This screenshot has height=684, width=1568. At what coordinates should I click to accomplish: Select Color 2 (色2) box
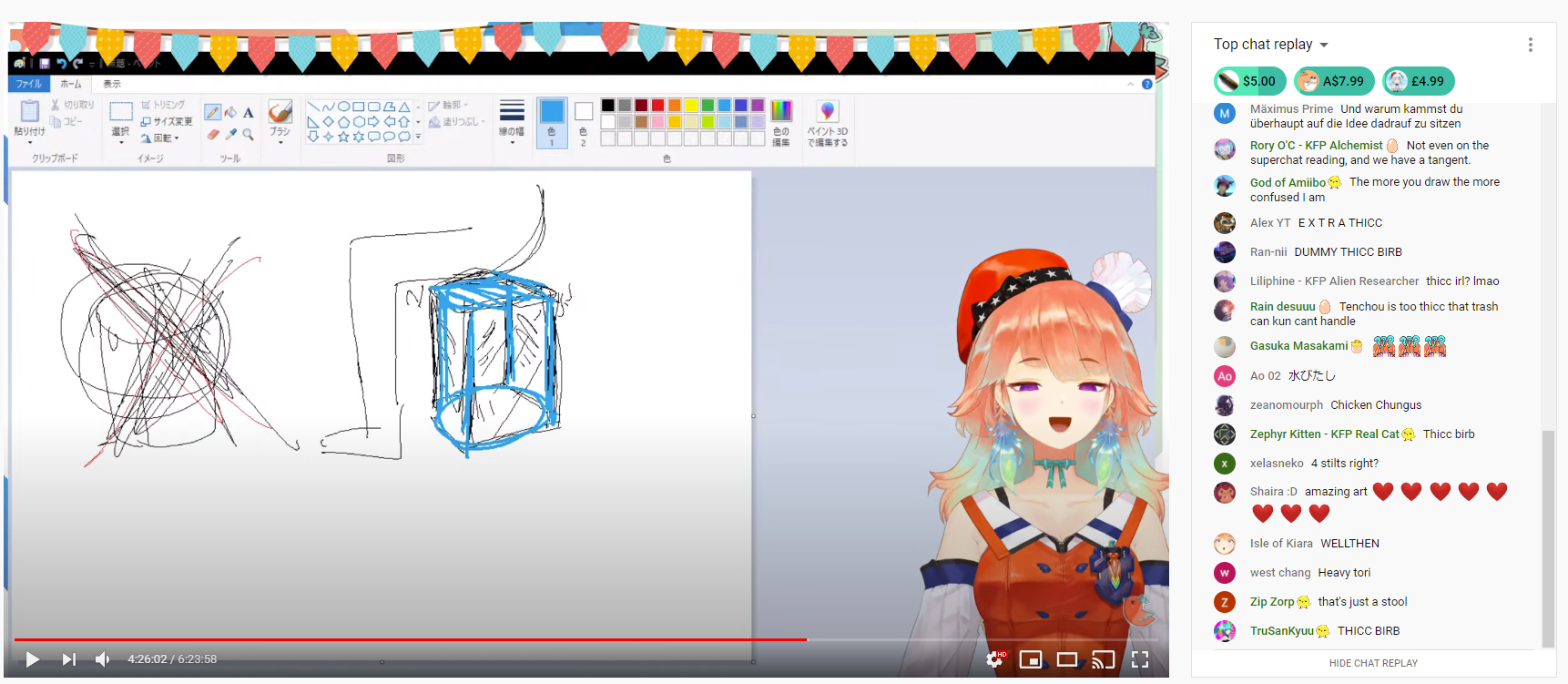(584, 122)
